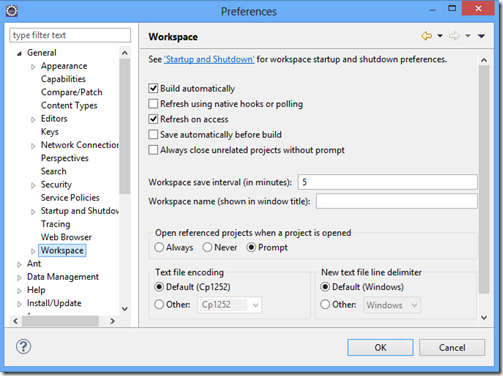The image size is (503, 376).
Task: Expand the Help tree node
Action: click(19, 291)
